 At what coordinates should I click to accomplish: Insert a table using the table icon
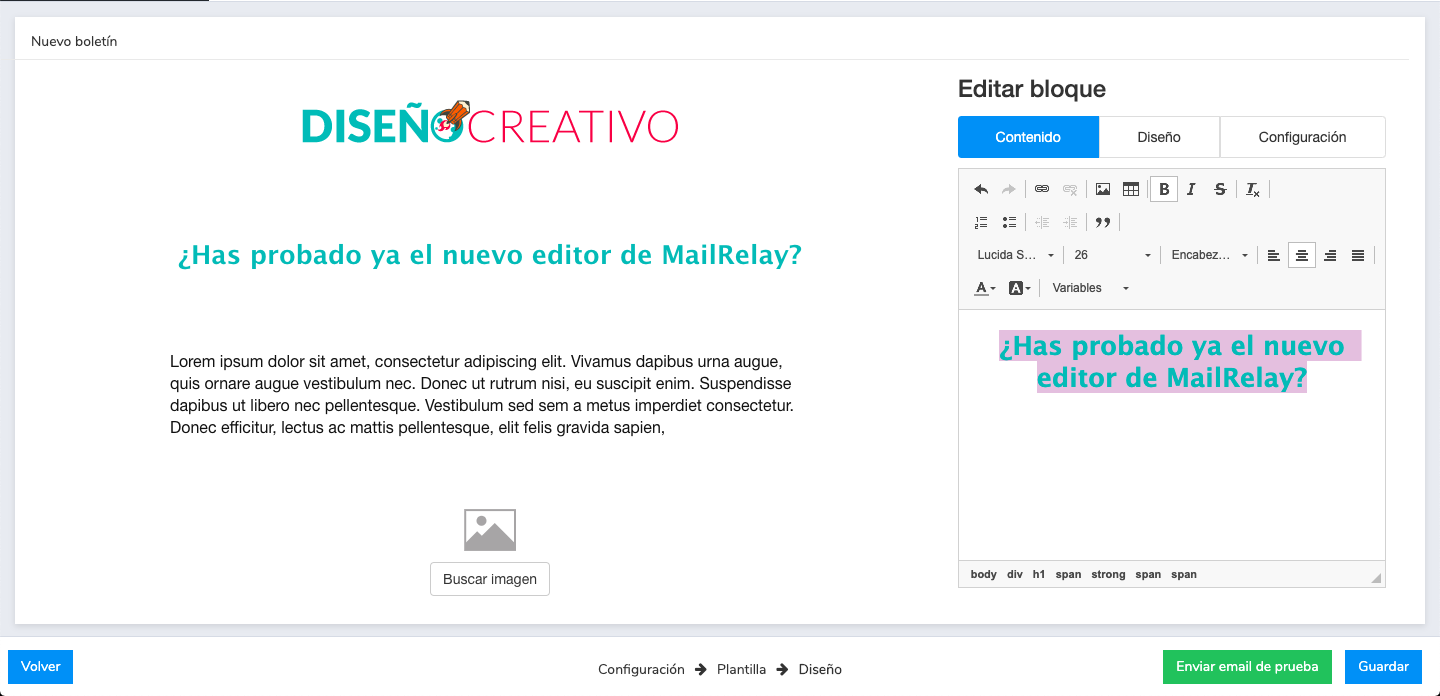1131,188
